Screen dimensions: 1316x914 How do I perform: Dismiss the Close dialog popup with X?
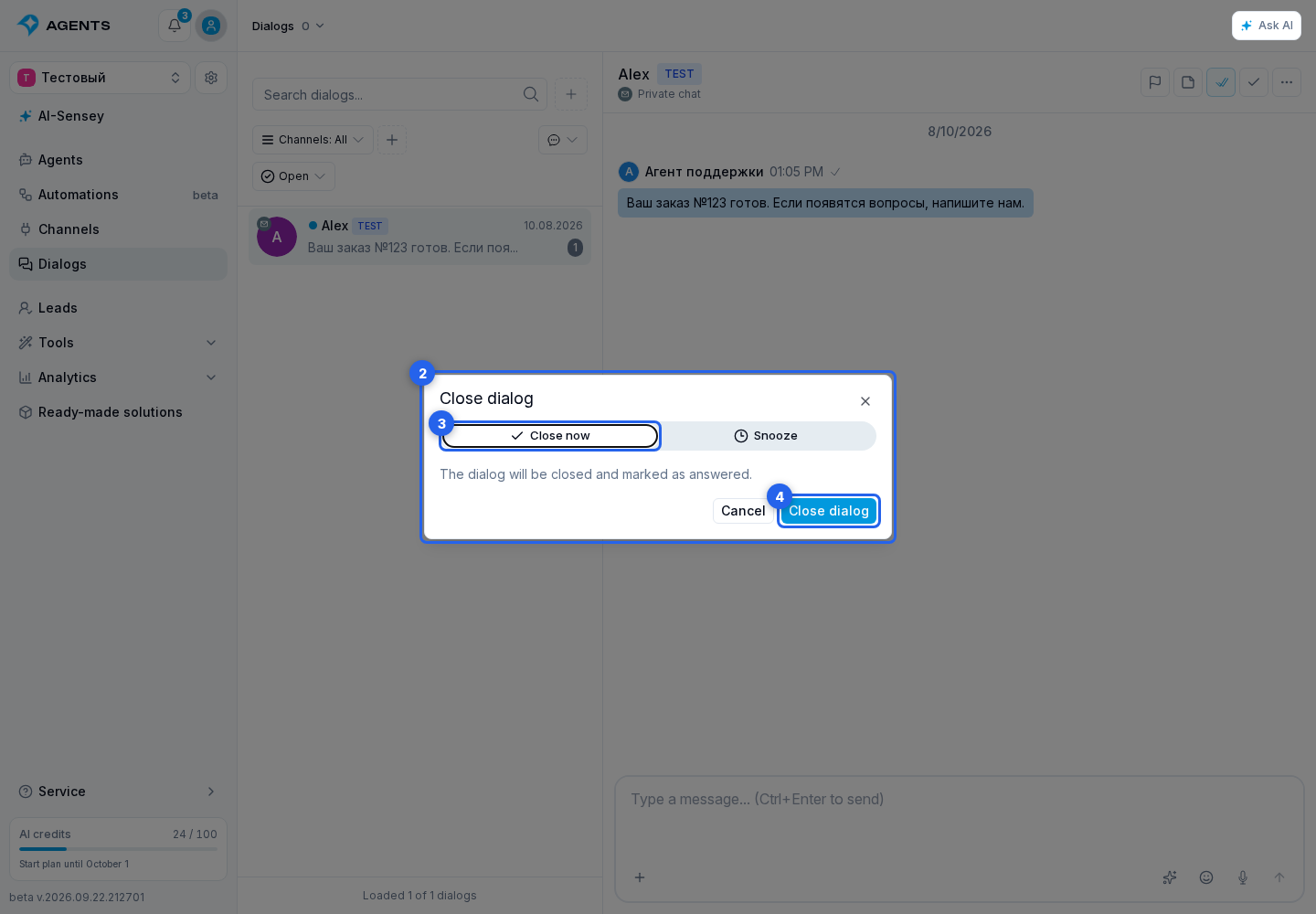865,401
